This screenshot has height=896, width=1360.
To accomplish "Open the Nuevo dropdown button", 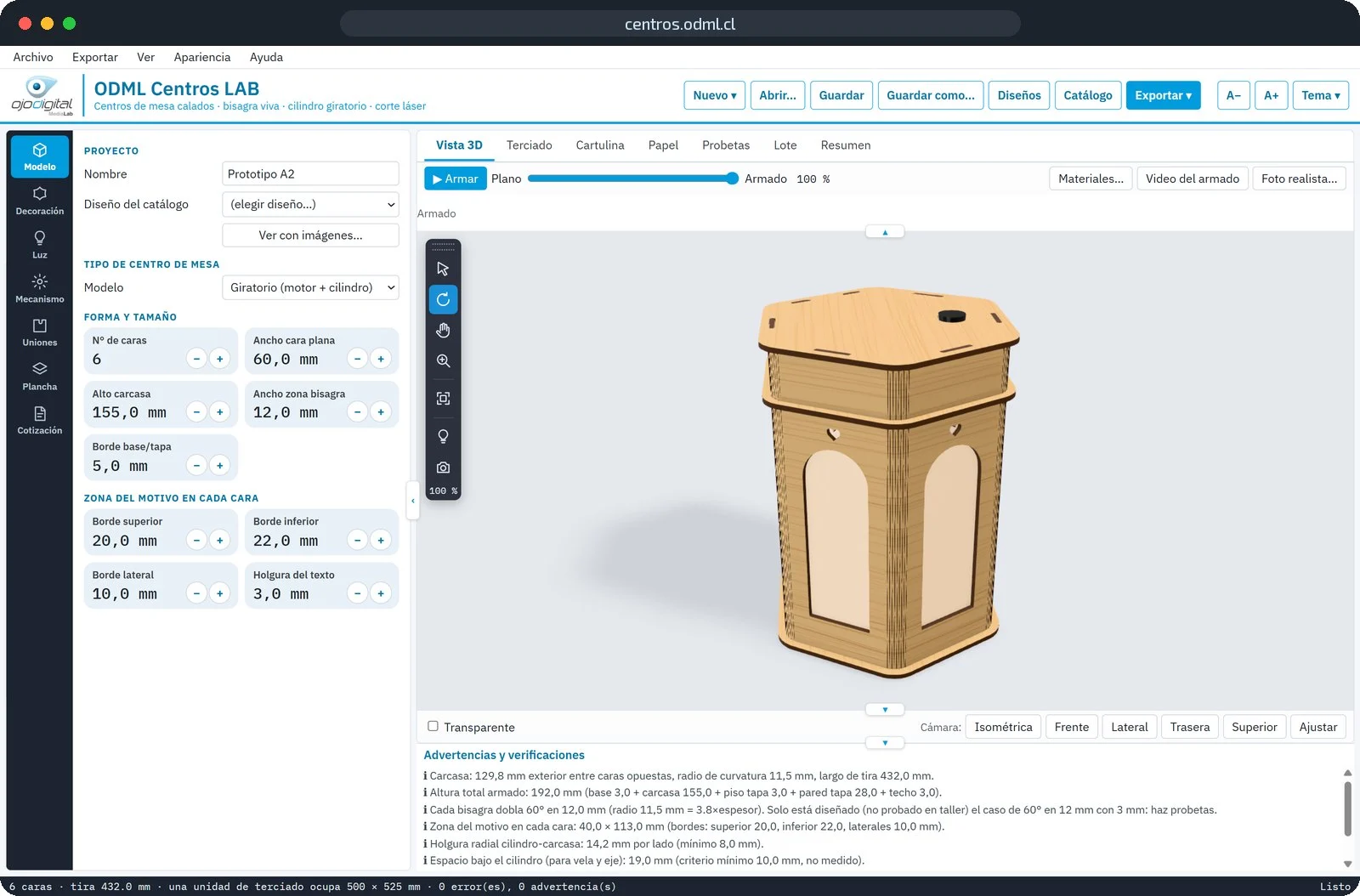I will pyautogui.click(x=715, y=95).
